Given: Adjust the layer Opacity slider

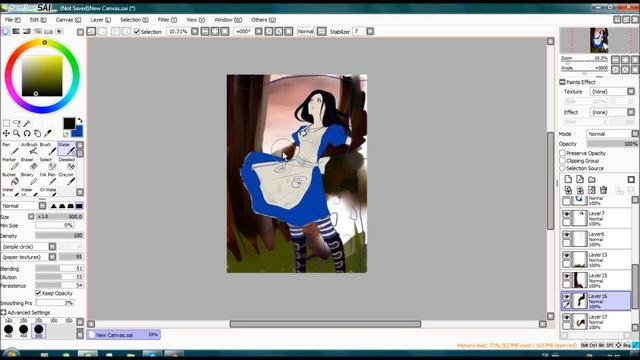Looking at the screenshot, I should coord(612,144).
